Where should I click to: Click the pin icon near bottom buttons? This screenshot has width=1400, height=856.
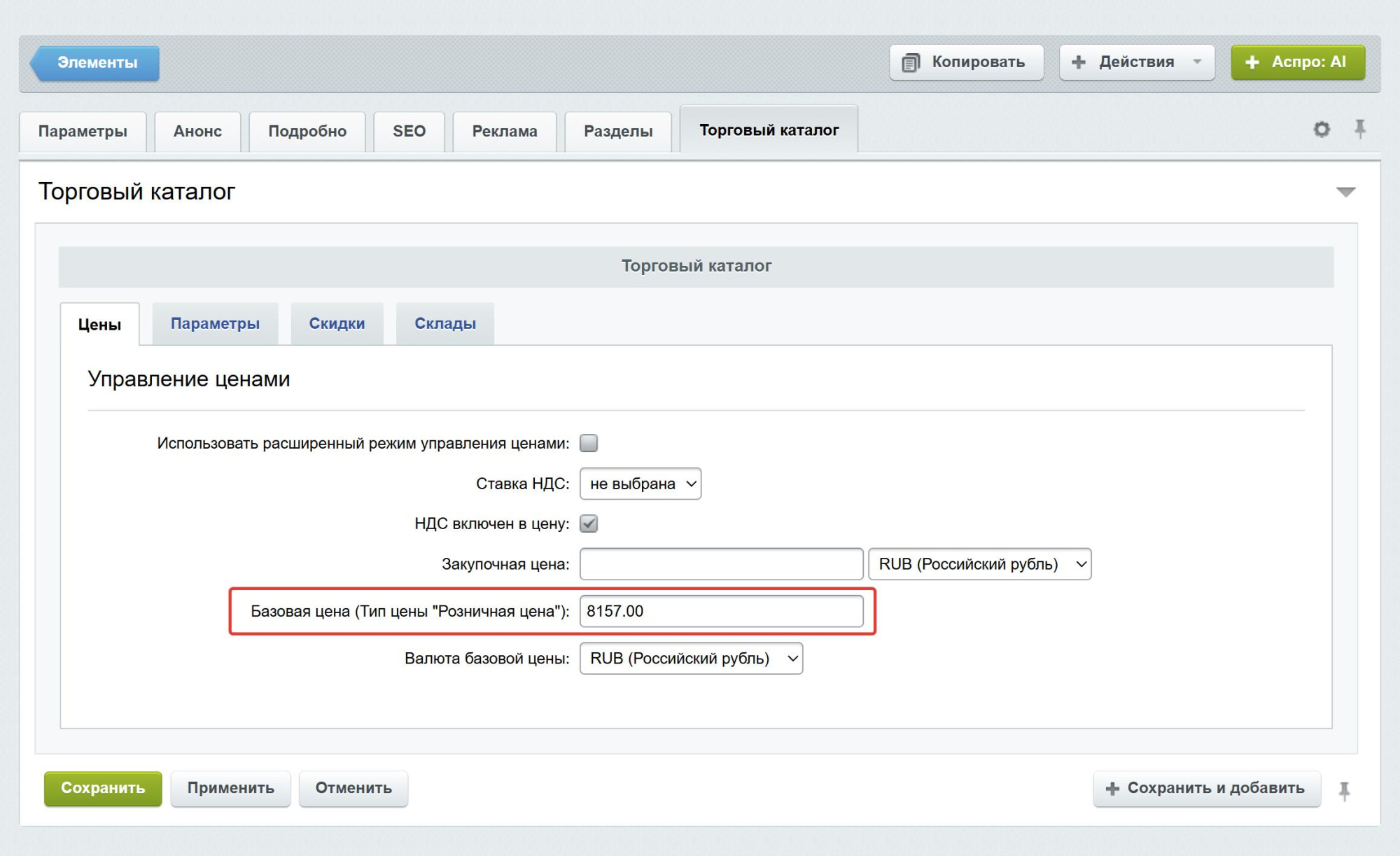(x=1344, y=791)
